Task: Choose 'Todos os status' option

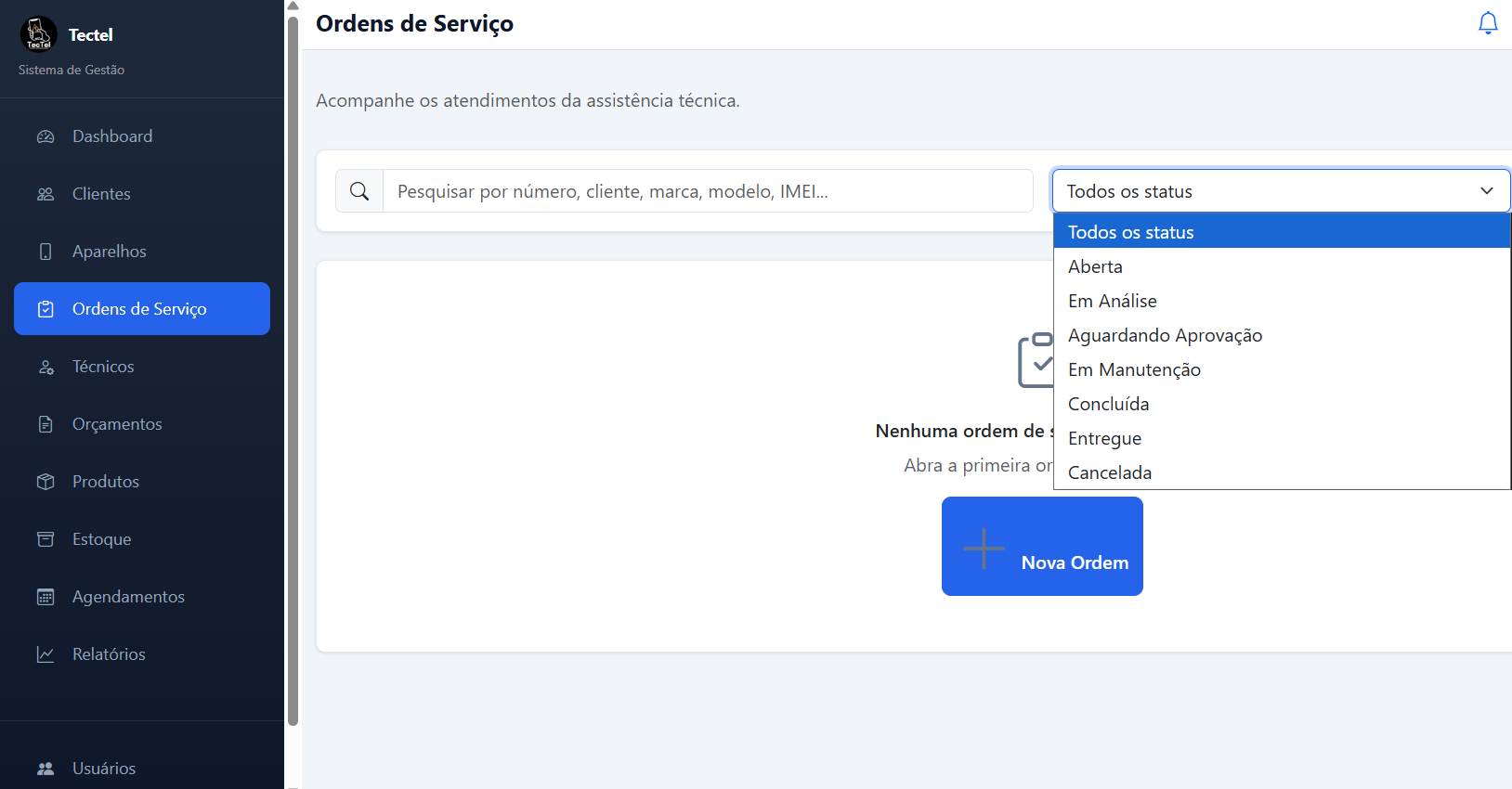Action: [x=1282, y=232]
